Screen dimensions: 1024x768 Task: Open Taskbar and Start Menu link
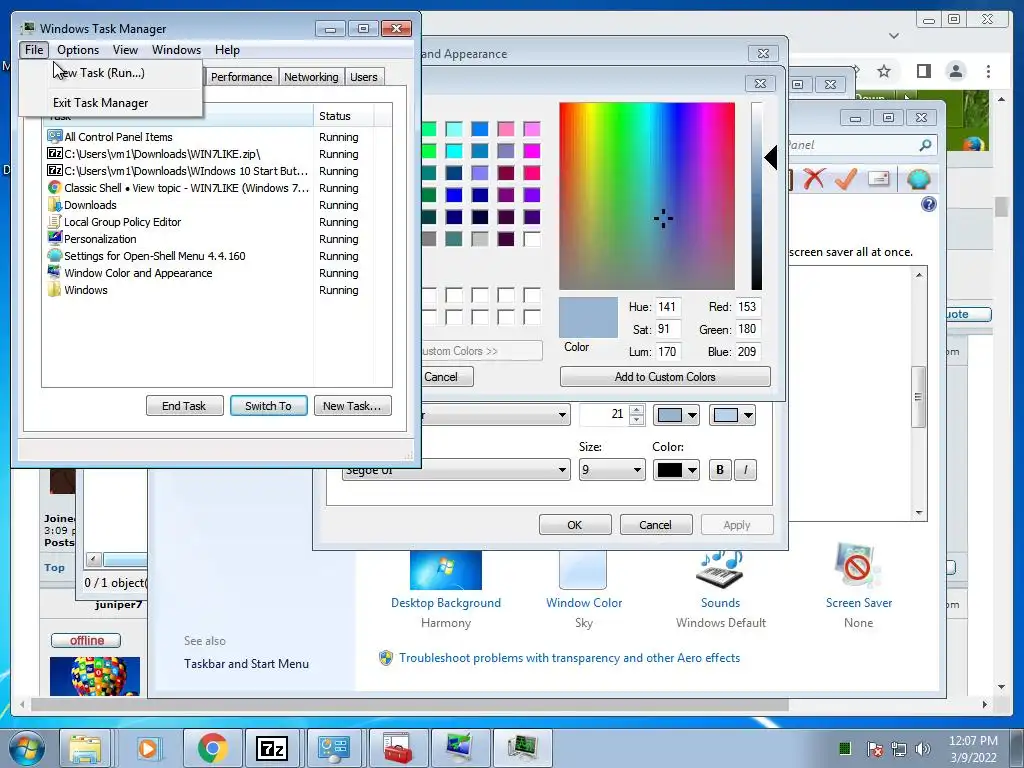[246, 664]
